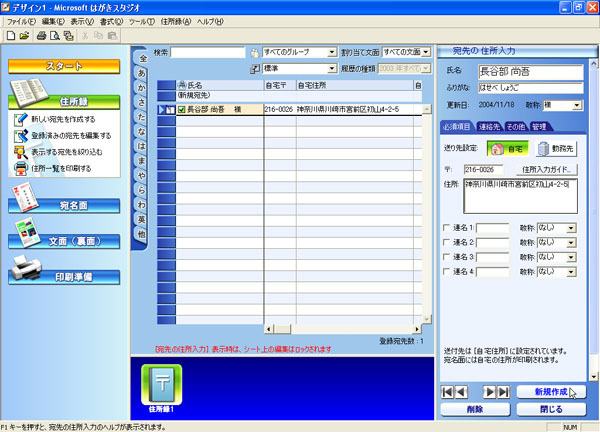Open the 敬称 dropdown for 連名 1
Image resolution: width=600 pixels, height=432 pixels.
pyautogui.click(x=571, y=228)
